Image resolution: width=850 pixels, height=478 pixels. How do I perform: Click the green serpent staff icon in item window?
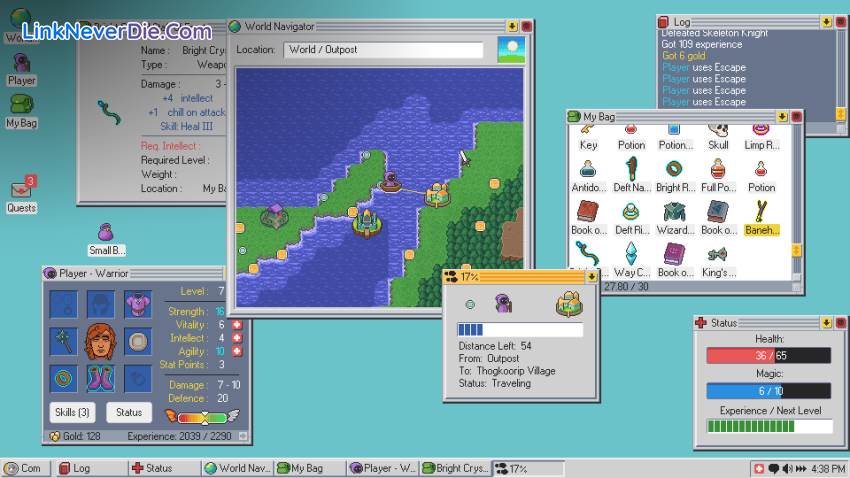(108, 113)
